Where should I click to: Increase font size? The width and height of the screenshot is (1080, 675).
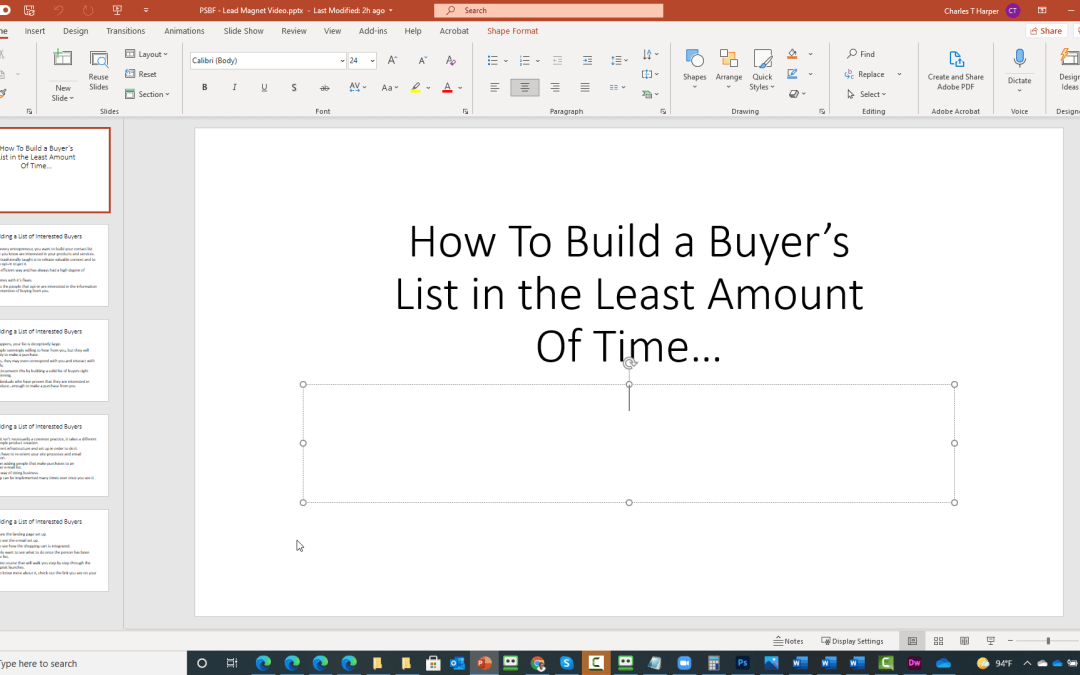point(392,61)
